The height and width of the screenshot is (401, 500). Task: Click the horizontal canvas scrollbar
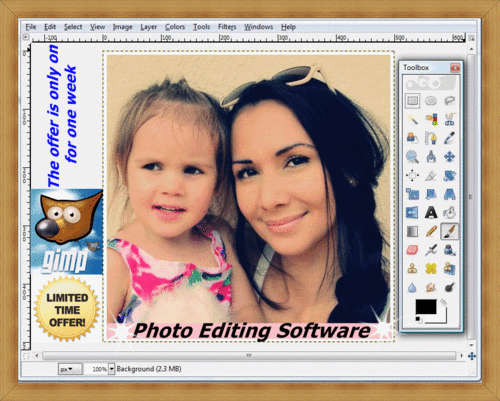249,356
